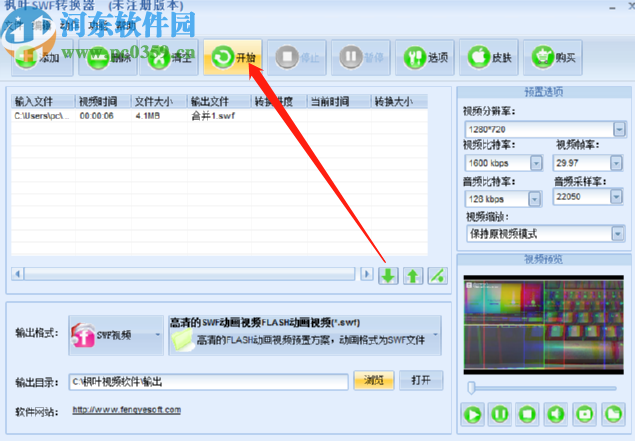Image resolution: width=635 pixels, height=441 pixels.
Task: Click the 视频时间 column header
Action: pyautogui.click(x=103, y=101)
